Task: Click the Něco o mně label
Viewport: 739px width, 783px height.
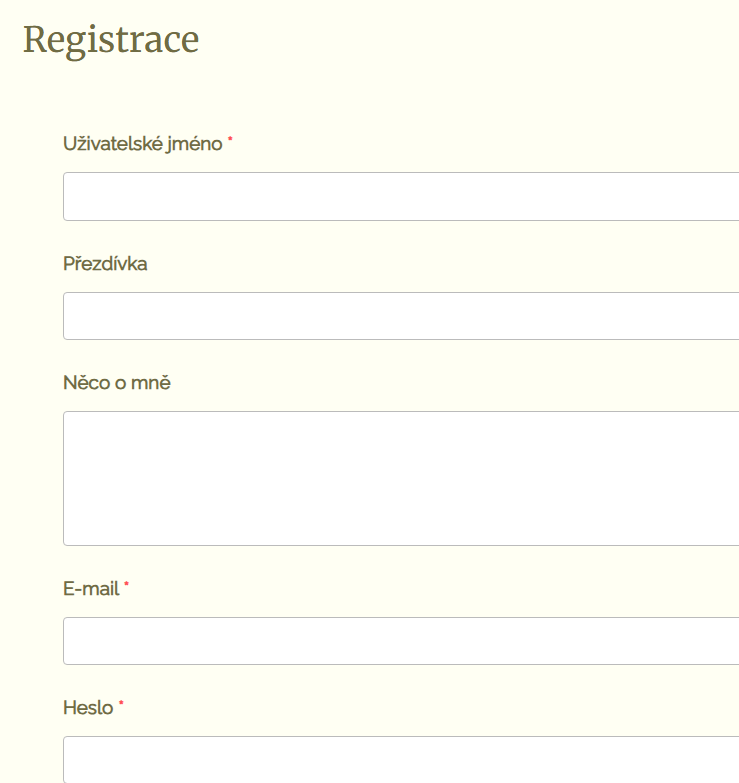Action: [117, 382]
